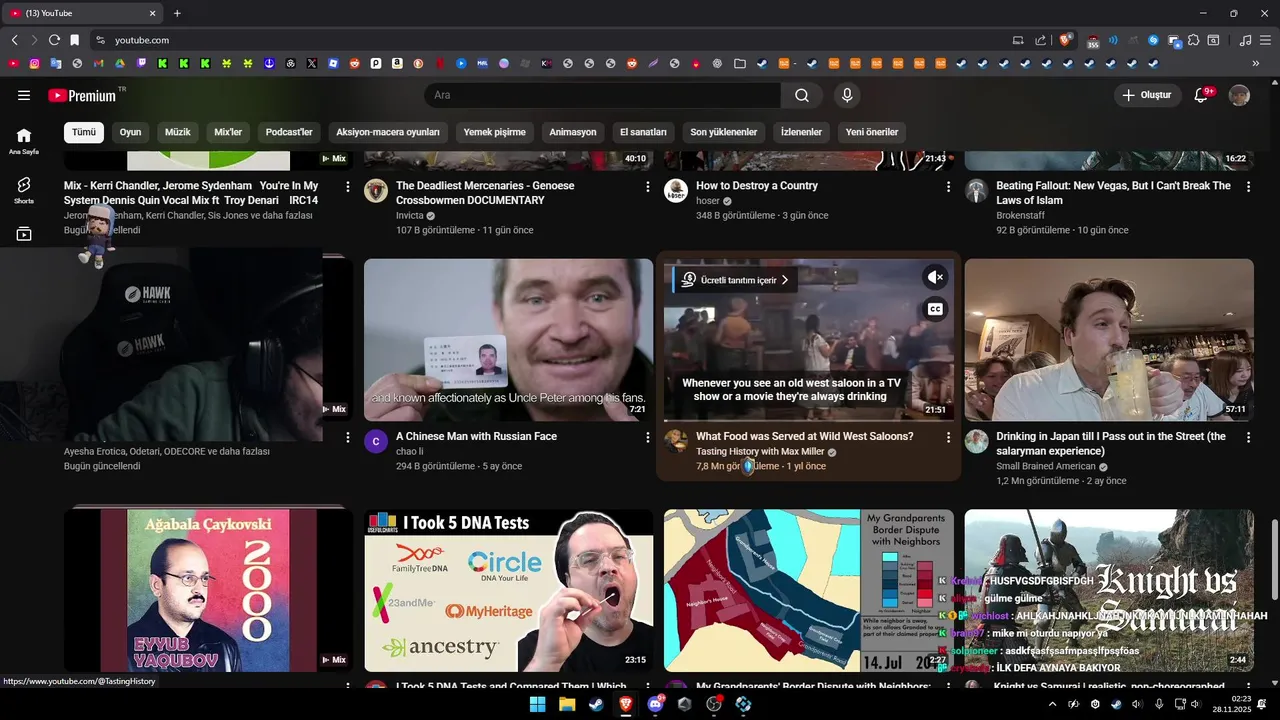Screen dimensions: 1280x720
Task: Select the Podcast'ler filter chip
Action: point(289,132)
